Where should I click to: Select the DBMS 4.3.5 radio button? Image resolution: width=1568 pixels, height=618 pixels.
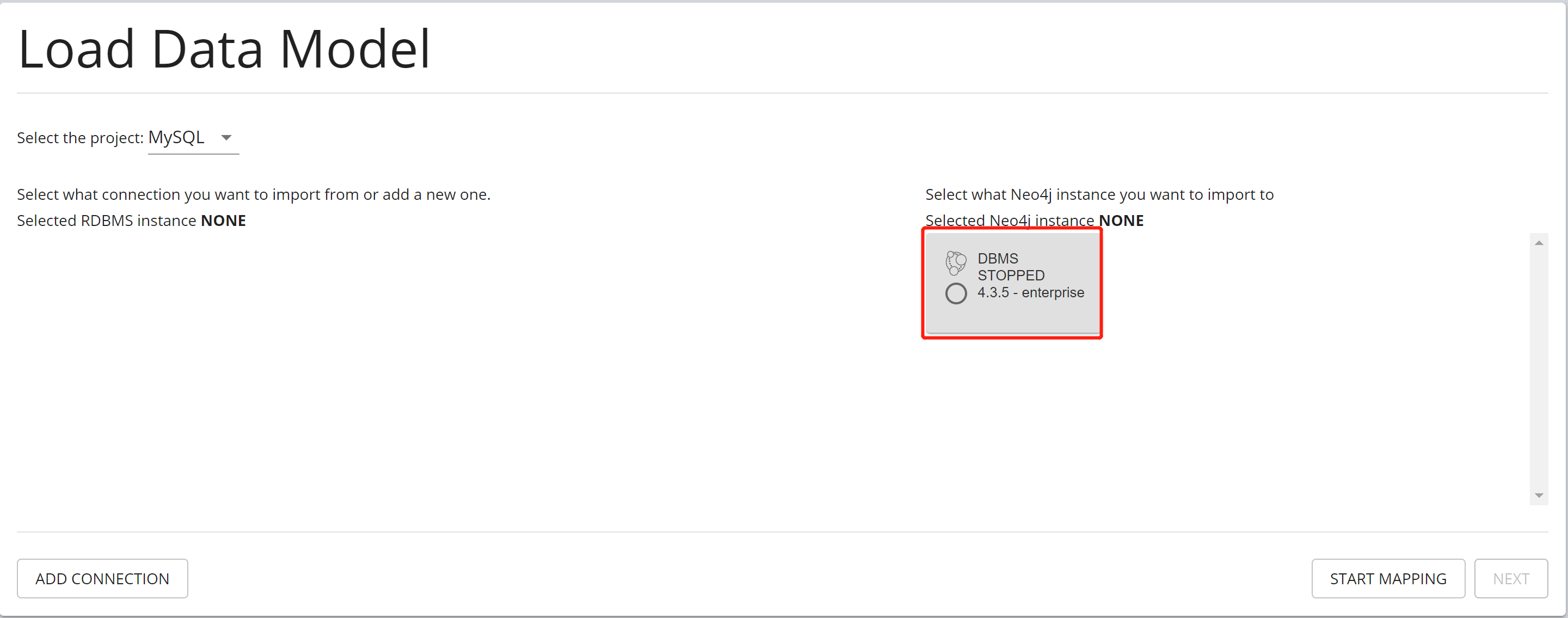(x=956, y=293)
